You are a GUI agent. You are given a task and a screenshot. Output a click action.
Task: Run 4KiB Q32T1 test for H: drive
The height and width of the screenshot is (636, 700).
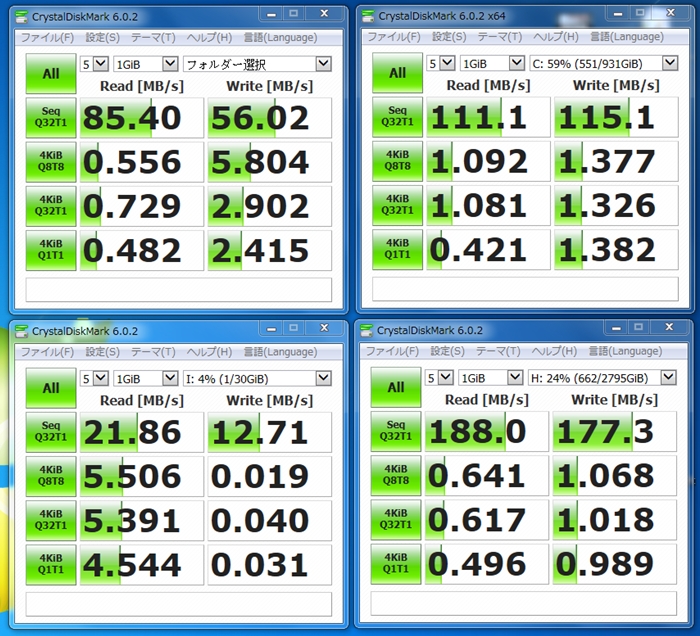(x=396, y=519)
